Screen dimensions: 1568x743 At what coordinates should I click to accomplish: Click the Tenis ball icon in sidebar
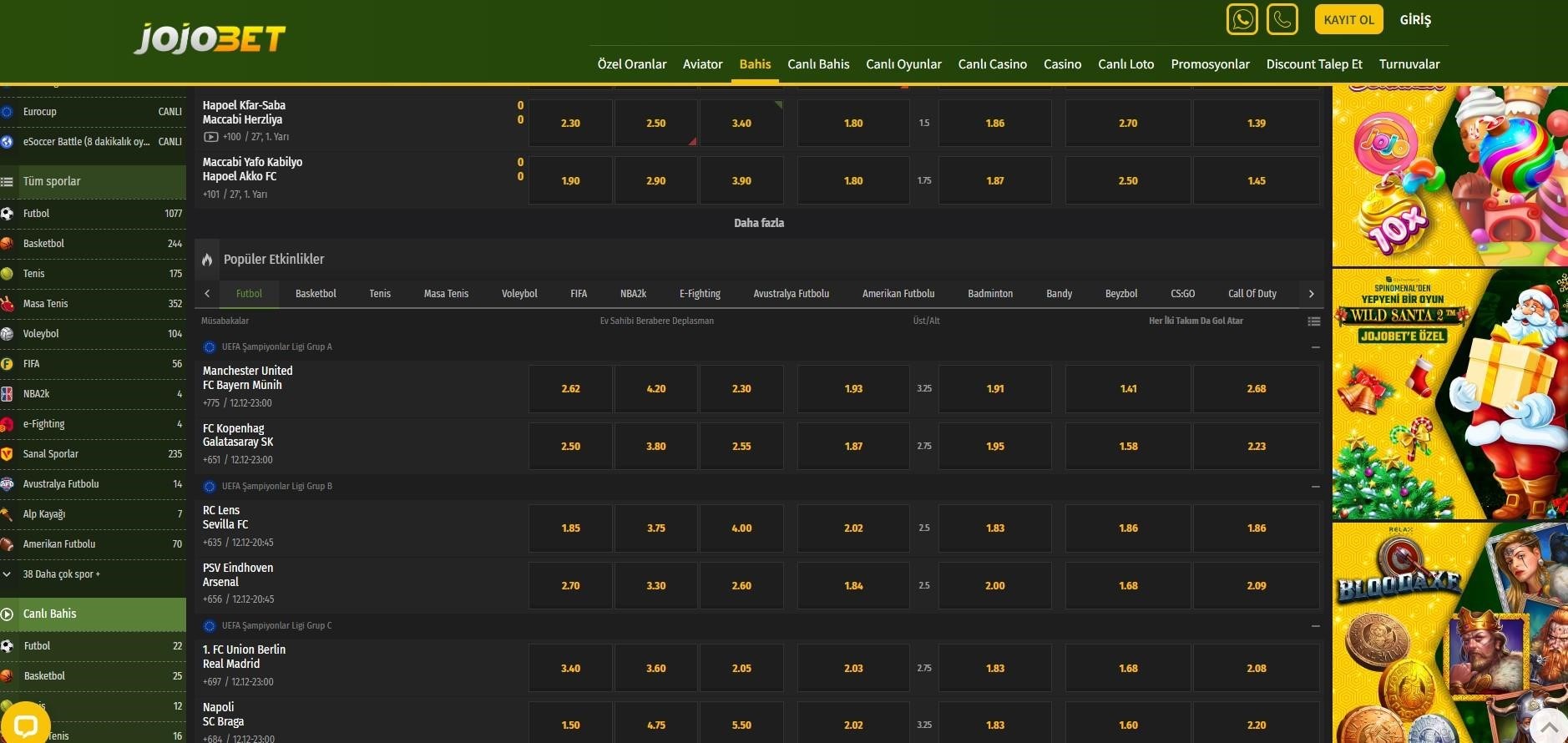(x=8, y=274)
